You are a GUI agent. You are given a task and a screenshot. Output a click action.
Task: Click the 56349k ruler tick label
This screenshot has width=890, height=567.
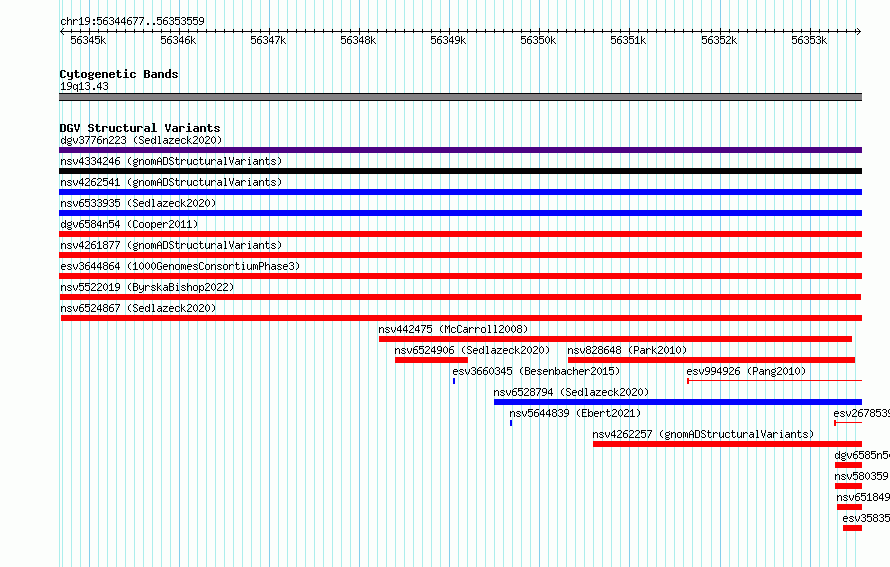click(448, 40)
